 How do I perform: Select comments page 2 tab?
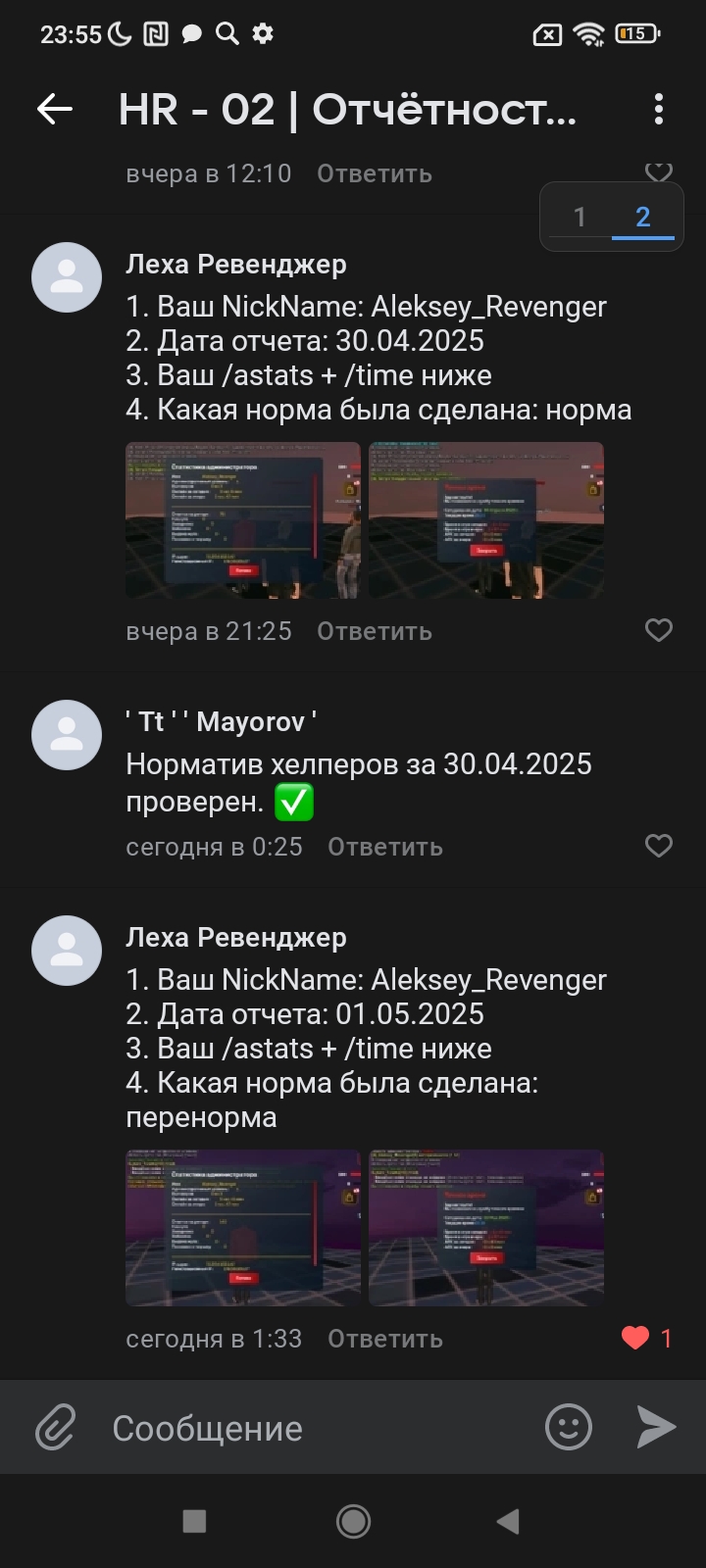click(x=643, y=217)
